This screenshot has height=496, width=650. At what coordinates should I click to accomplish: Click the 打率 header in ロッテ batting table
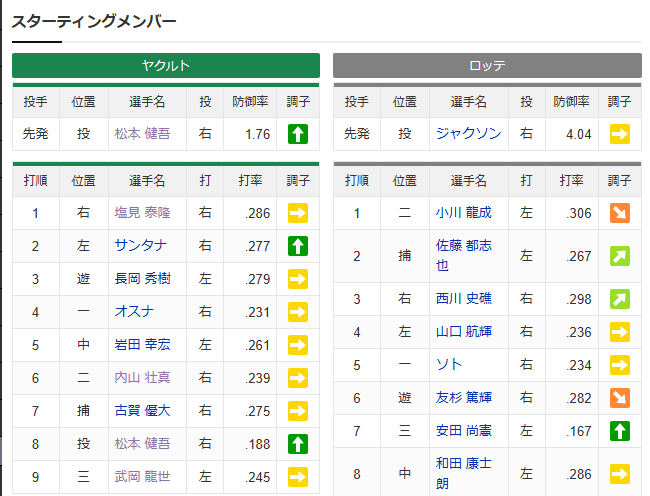[x=572, y=181]
